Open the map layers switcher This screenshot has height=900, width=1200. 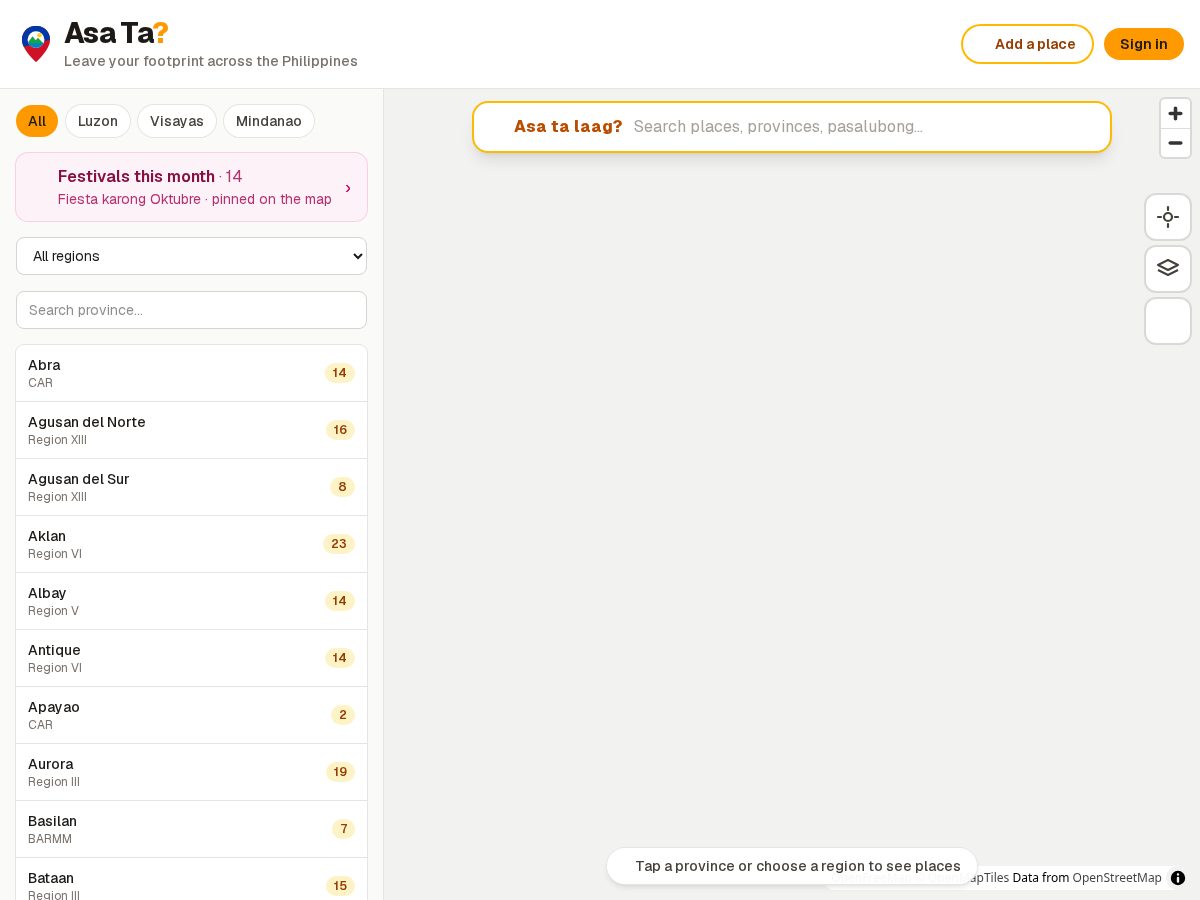point(1168,269)
